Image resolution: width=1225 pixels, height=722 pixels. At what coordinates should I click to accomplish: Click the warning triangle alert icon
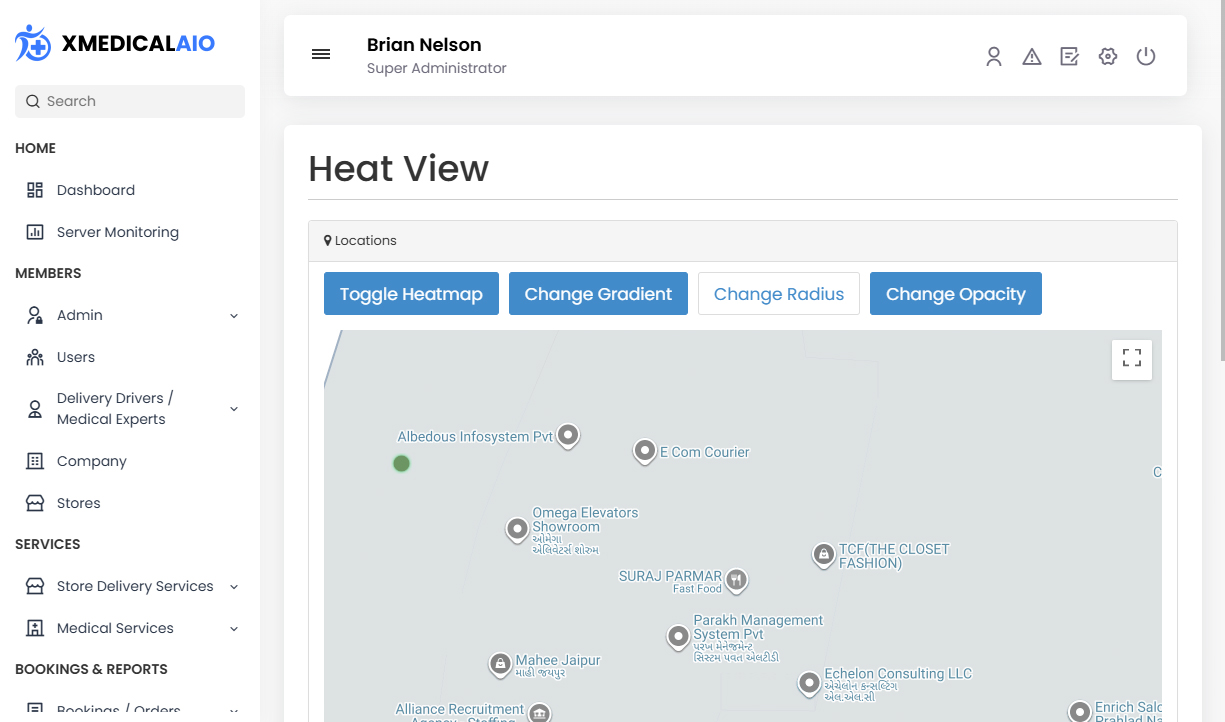tap(1031, 57)
